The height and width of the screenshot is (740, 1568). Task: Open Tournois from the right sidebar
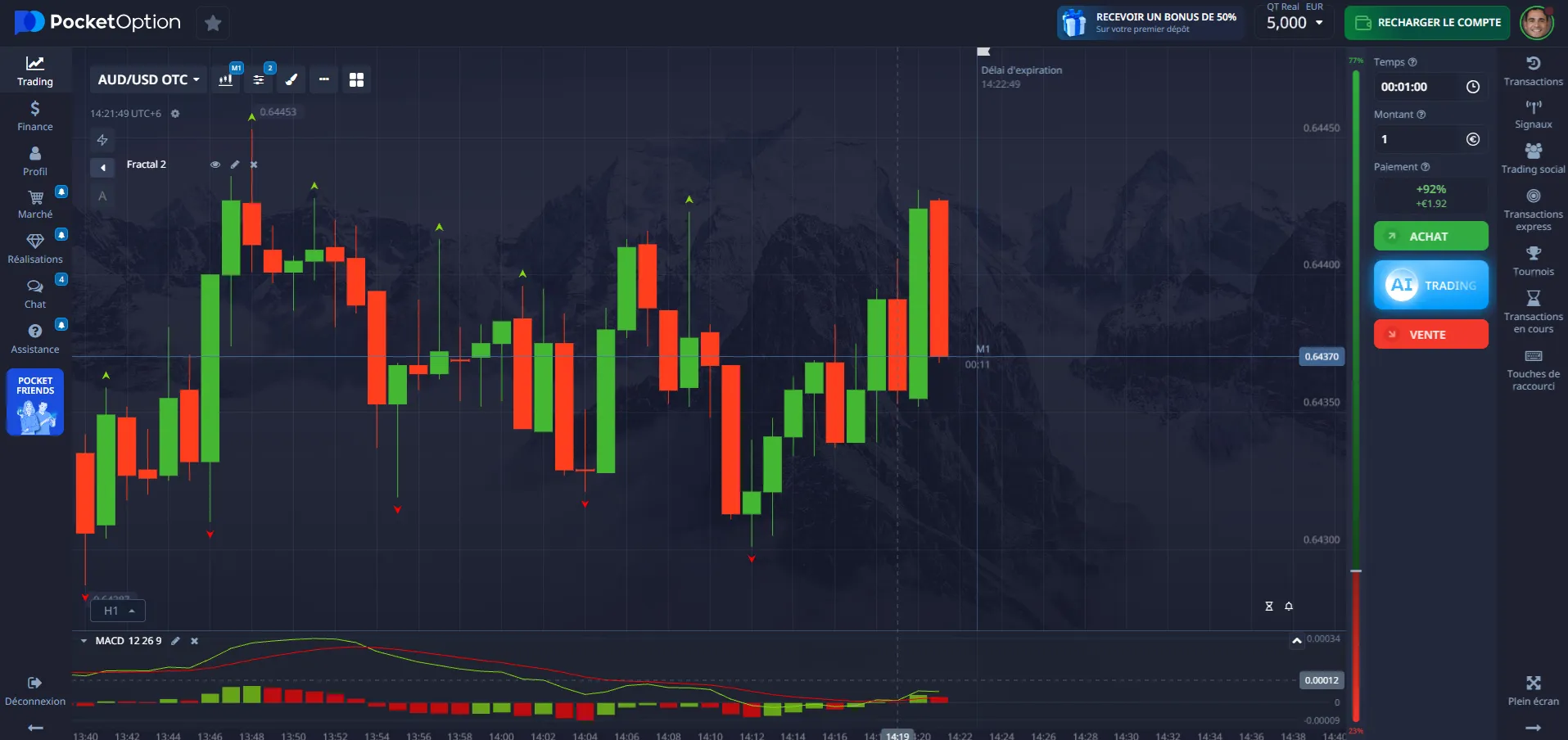(x=1533, y=261)
